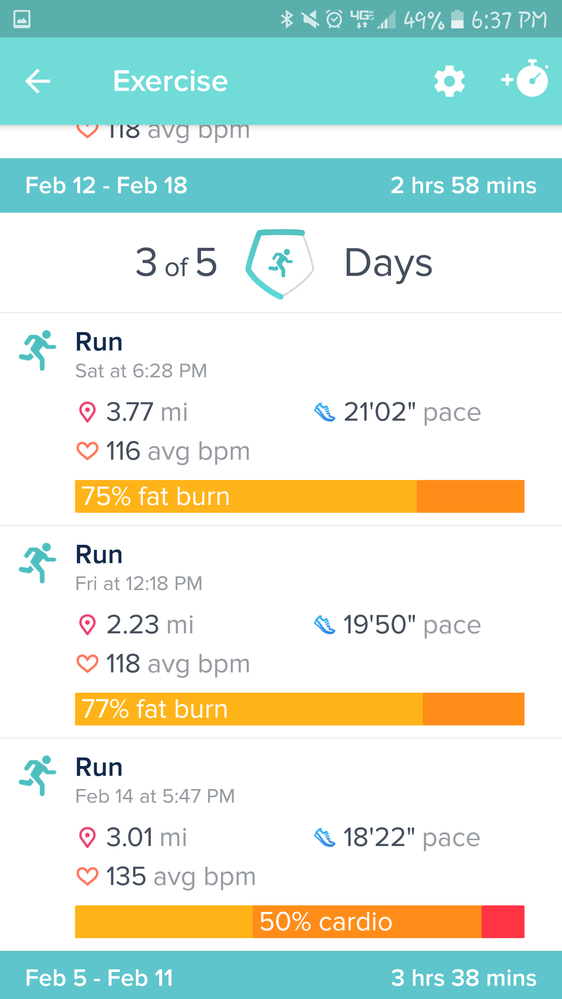Open the Run from Feb 14 at 5:47 PM

pos(281,845)
